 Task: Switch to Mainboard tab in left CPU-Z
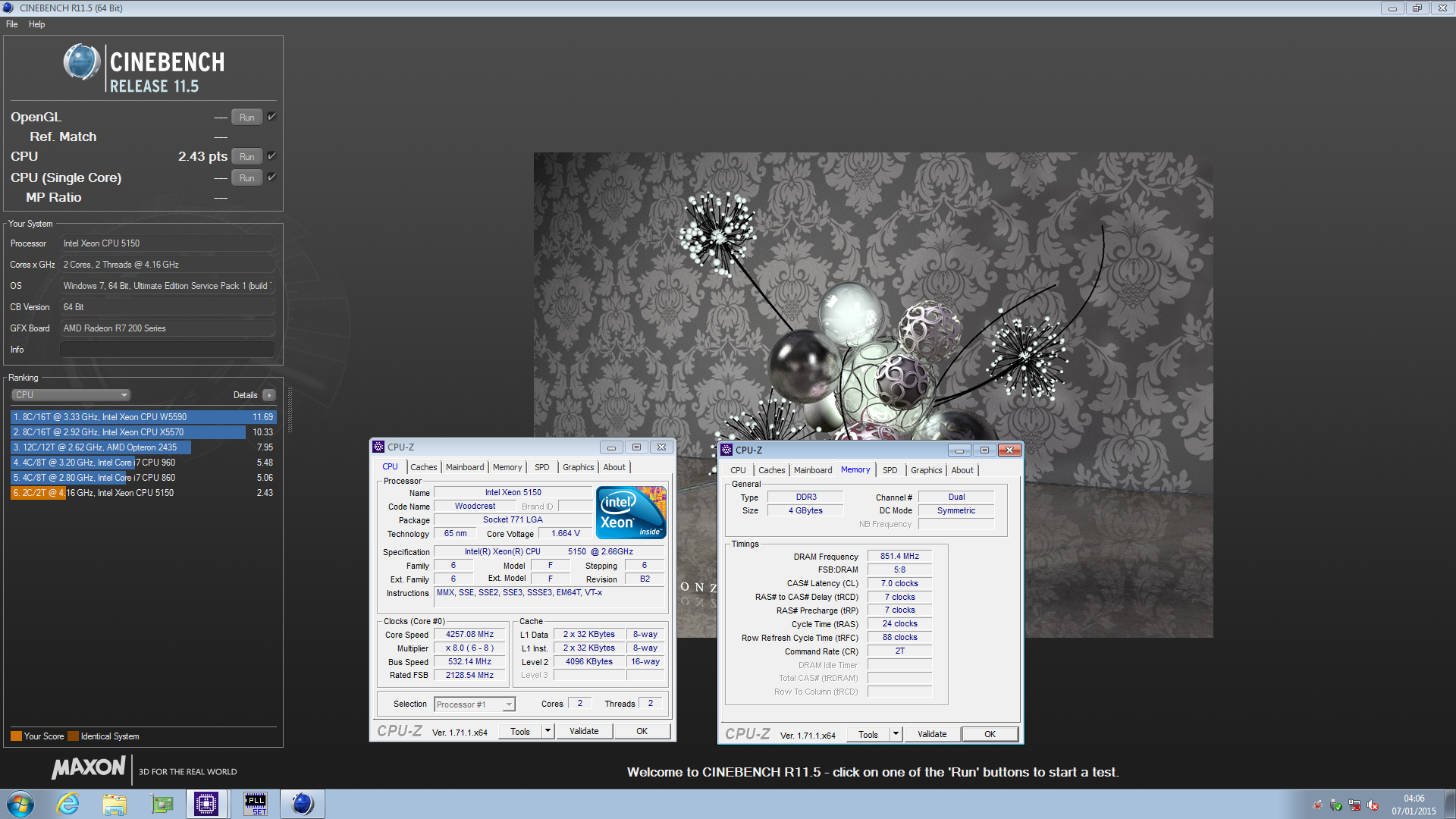click(465, 467)
